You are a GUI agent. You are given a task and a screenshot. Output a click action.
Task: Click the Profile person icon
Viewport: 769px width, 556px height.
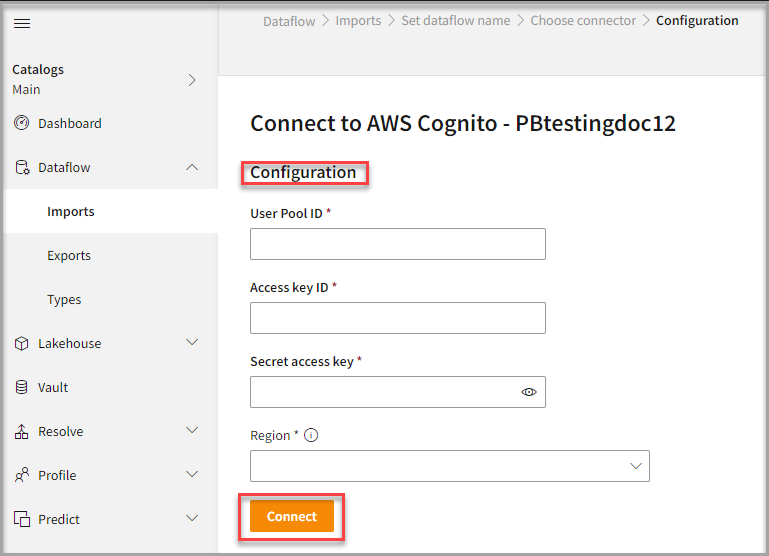point(22,476)
